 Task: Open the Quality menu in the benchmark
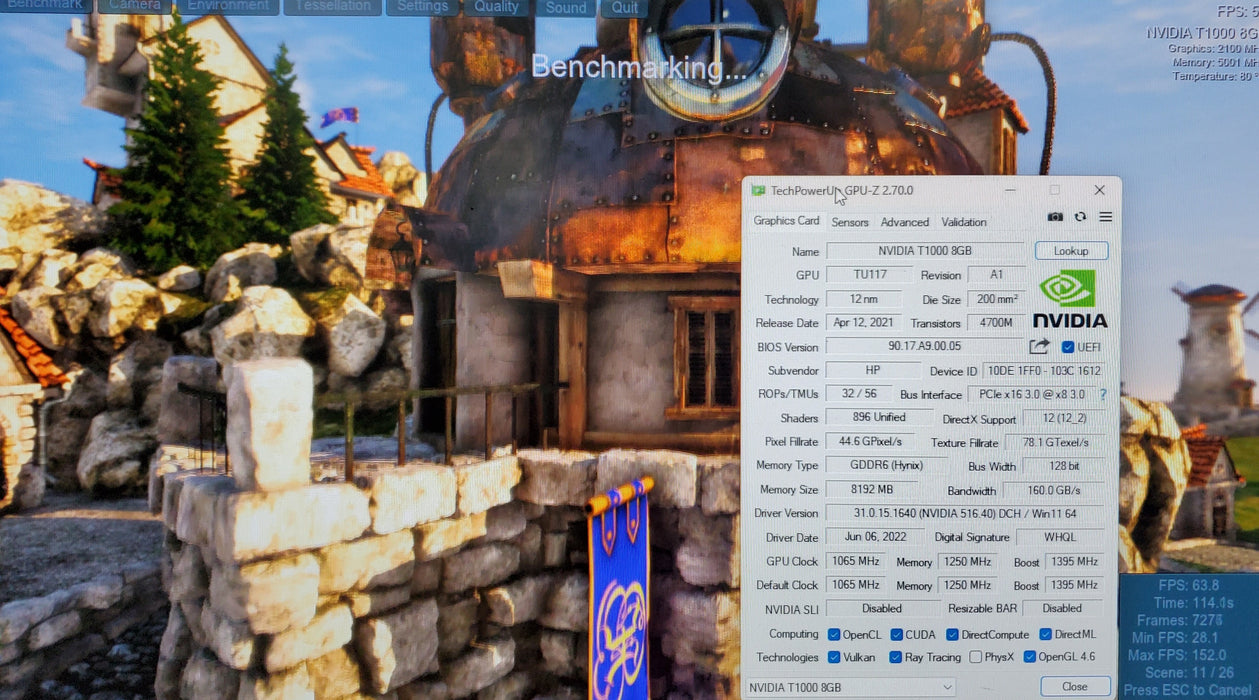click(x=496, y=7)
